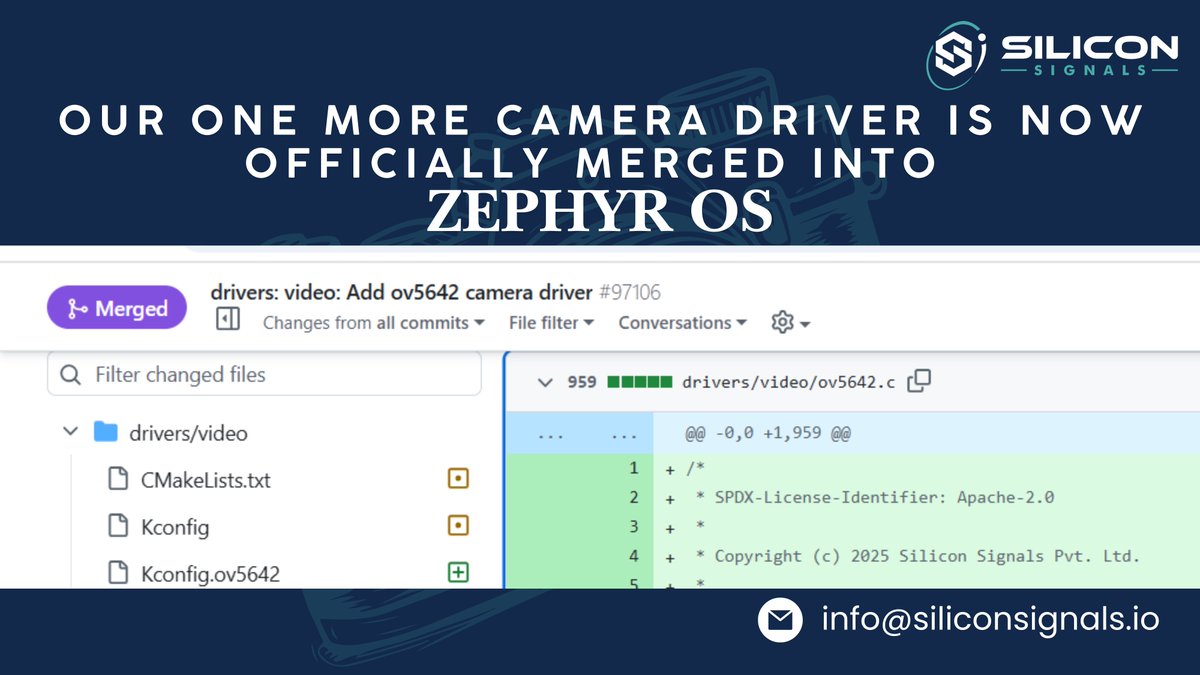Click the modified-file indicator beside Kconfig

(457, 525)
